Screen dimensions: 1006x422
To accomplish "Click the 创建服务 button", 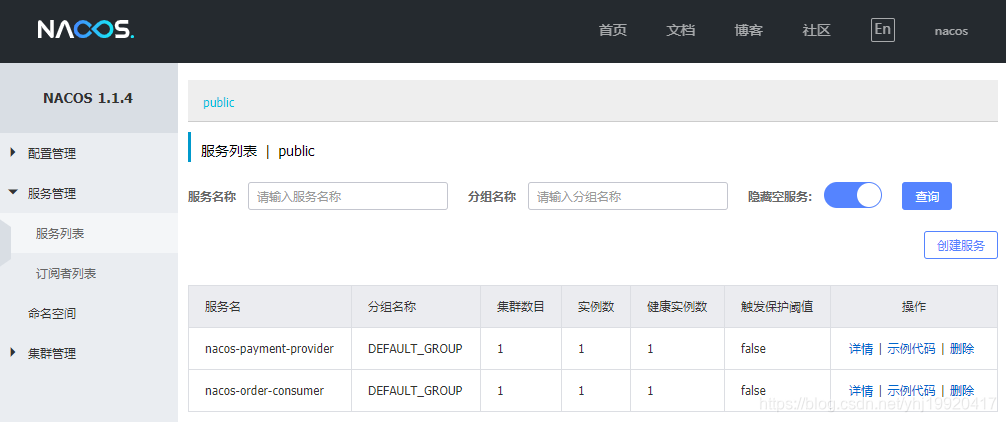I will [960, 245].
